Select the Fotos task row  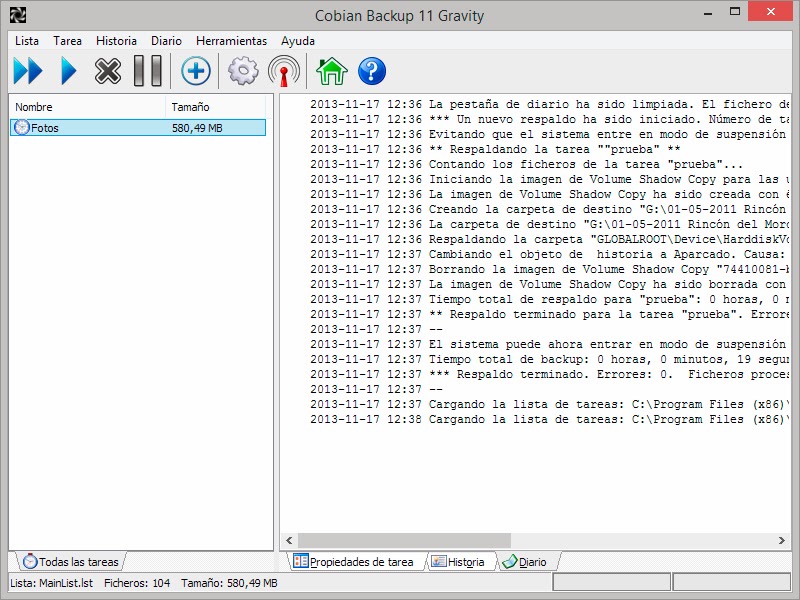pyautogui.click(x=138, y=128)
